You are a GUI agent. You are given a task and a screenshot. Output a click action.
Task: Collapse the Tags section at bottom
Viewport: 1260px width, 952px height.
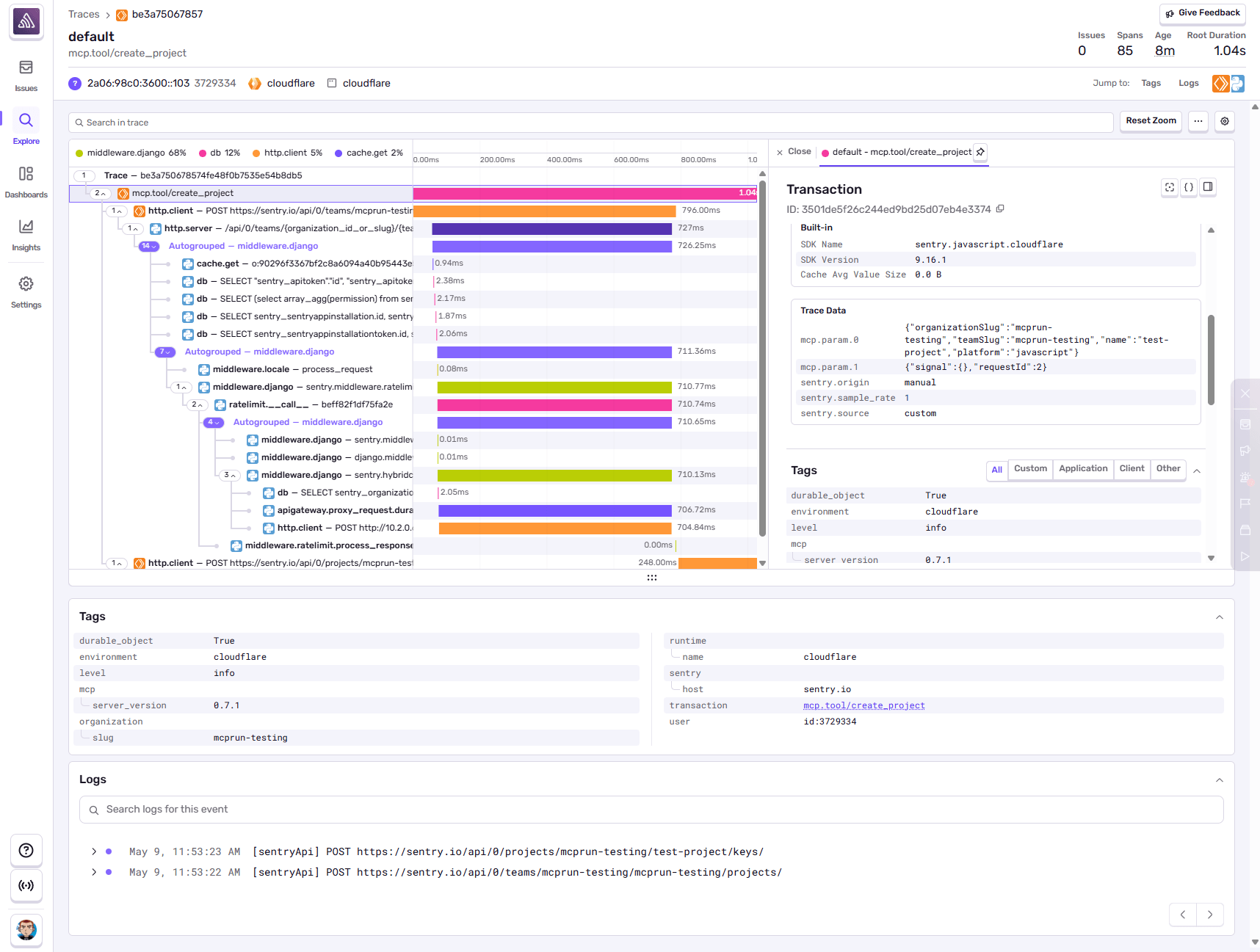point(1220,617)
